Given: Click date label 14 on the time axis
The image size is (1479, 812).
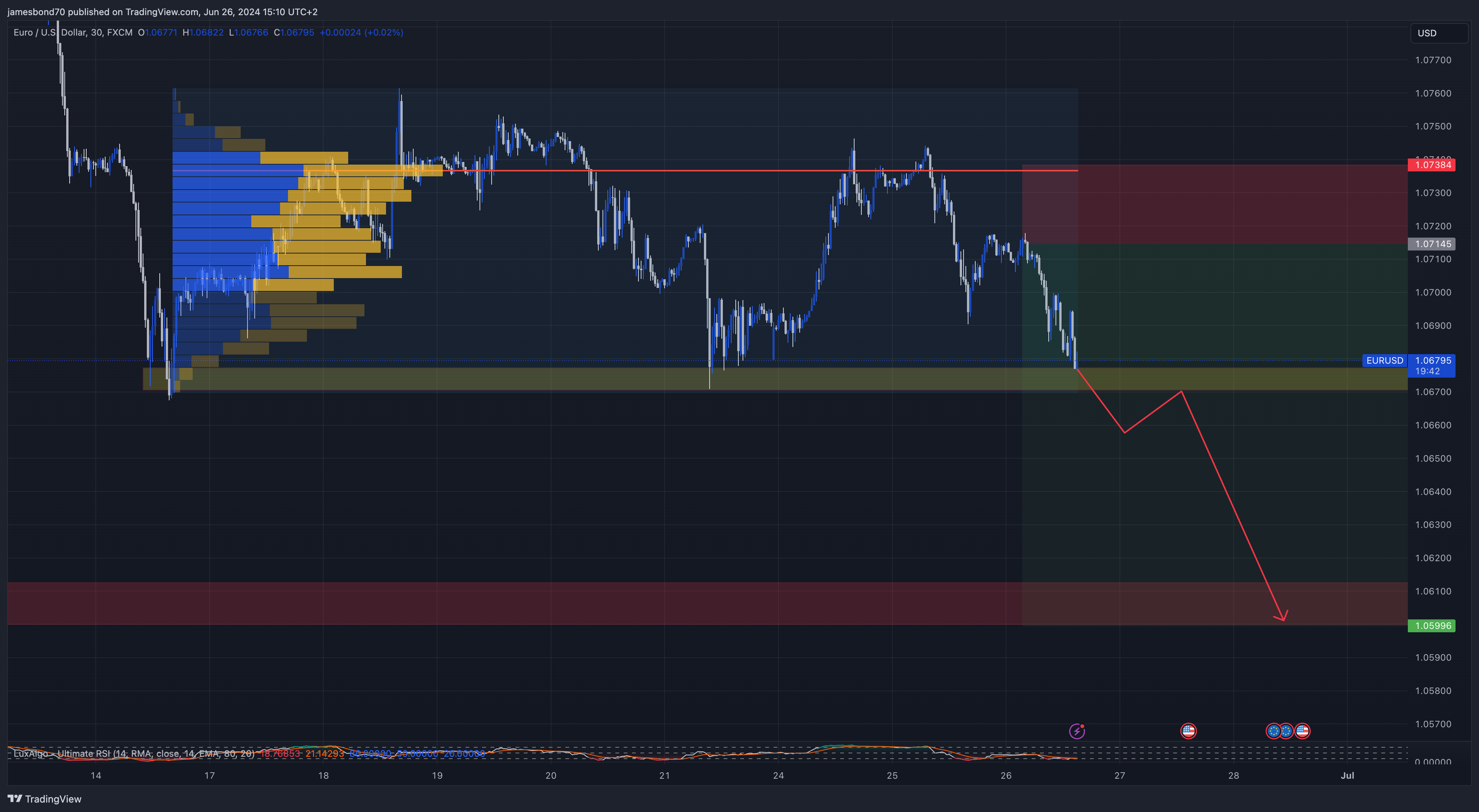Looking at the screenshot, I should (x=96, y=775).
